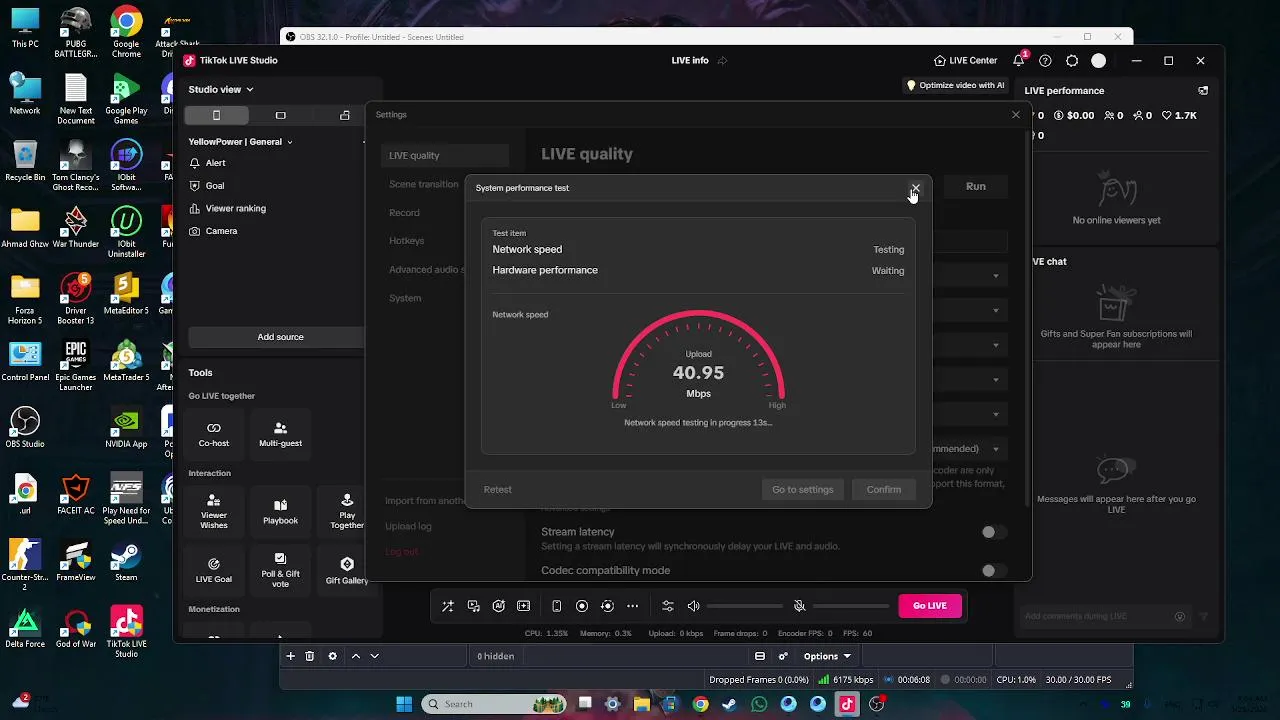
Task: Open the Poll & Gift vote tool
Action: (x=280, y=570)
